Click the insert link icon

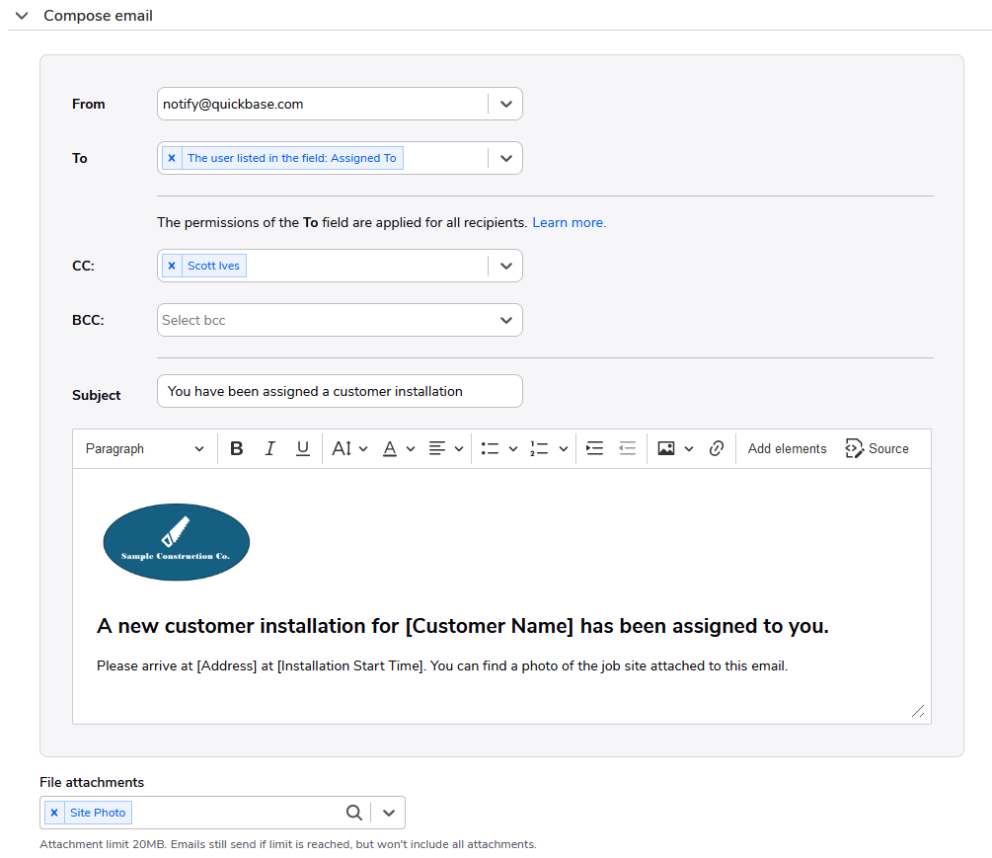pos(716,449)
